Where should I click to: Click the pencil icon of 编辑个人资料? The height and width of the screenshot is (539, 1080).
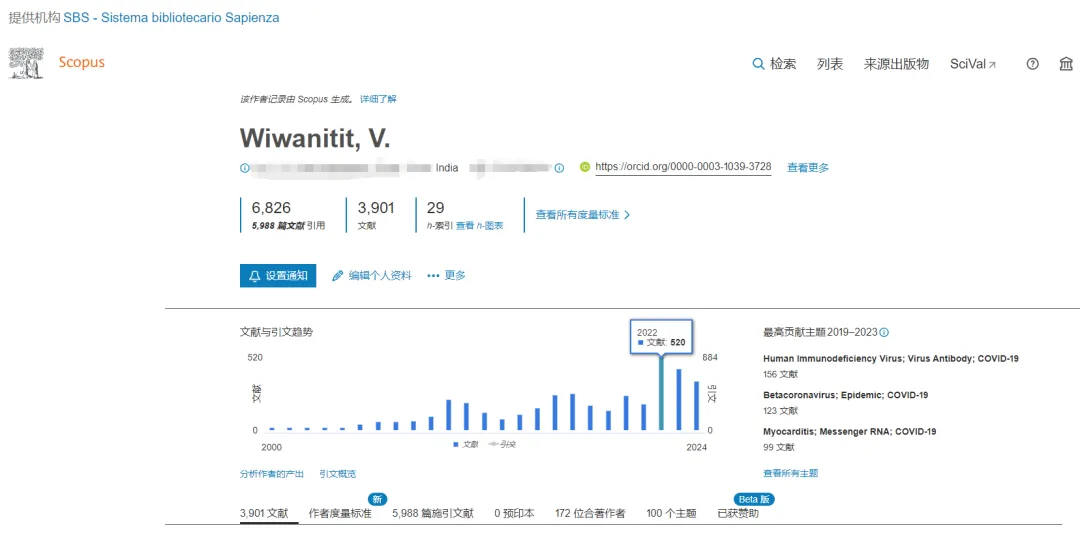tap(338, 275)
